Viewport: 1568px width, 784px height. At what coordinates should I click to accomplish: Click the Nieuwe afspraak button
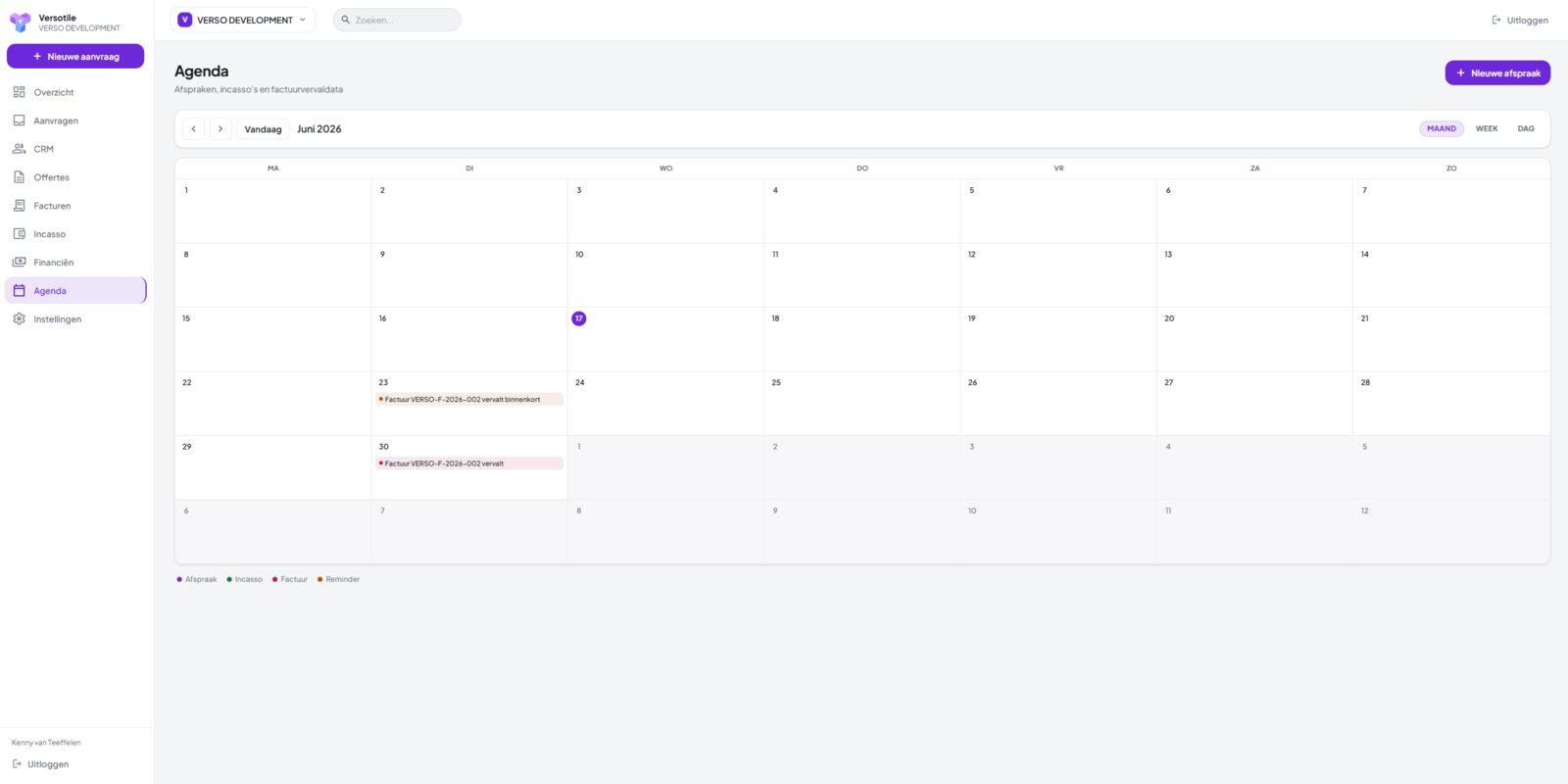[1497, 73]
